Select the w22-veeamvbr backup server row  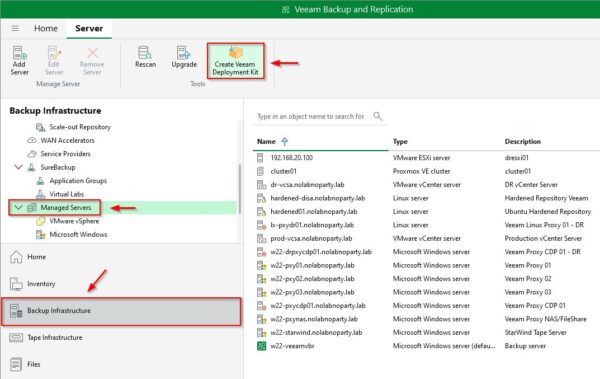pos(426,346)
